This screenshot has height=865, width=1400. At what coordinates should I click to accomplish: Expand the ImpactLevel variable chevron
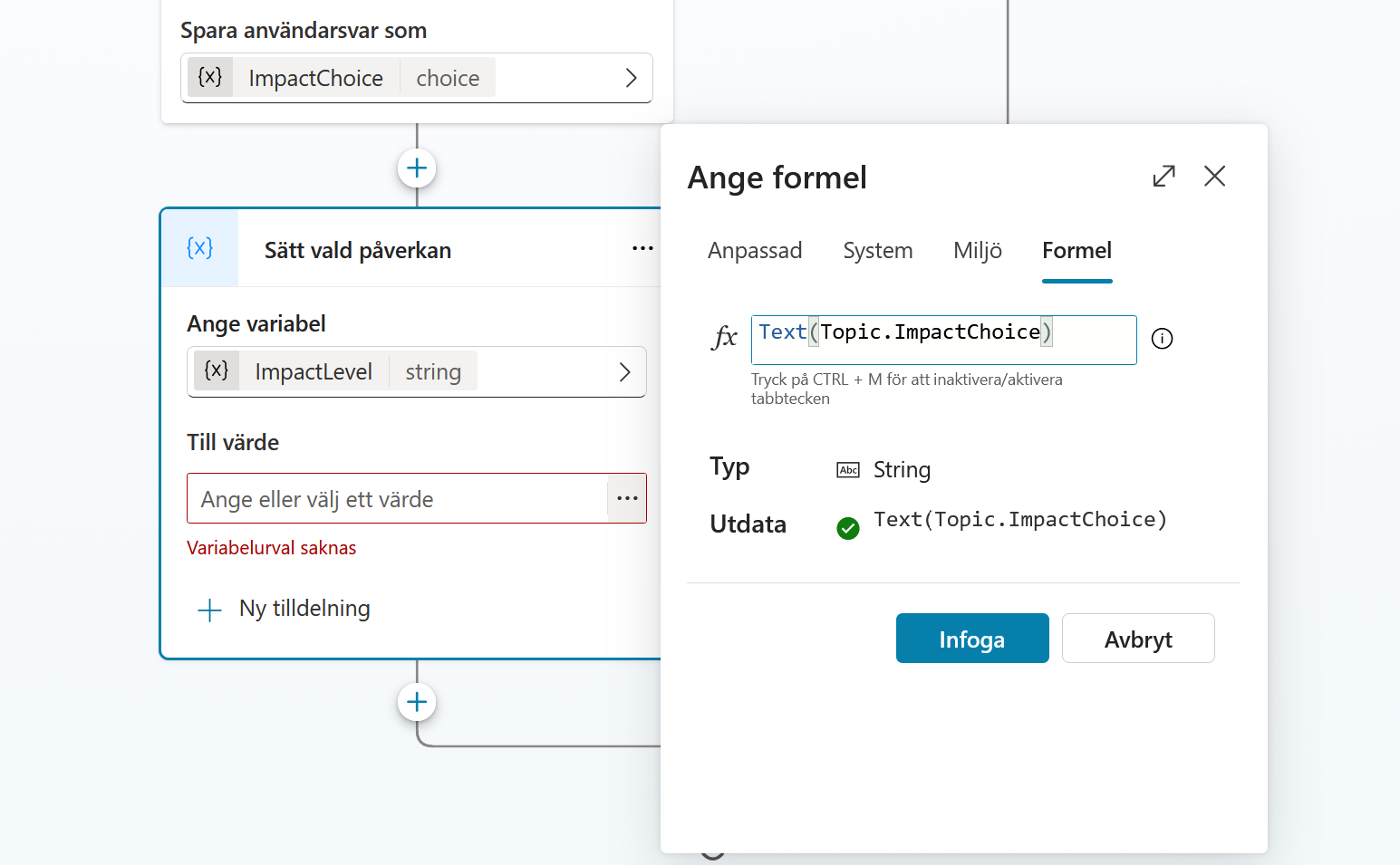[624, 372]
